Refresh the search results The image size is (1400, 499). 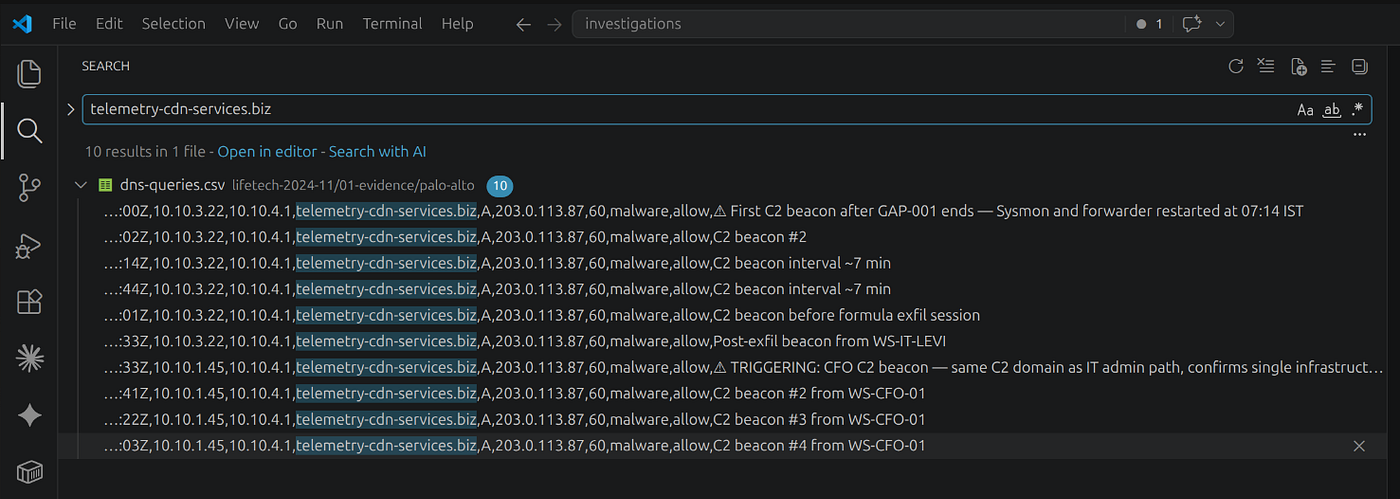click(1236, 67)
